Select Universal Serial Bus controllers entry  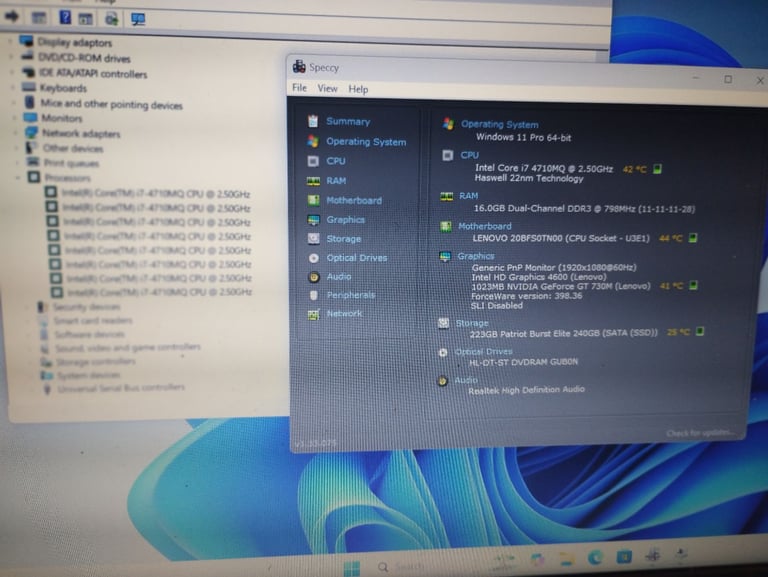[x=121, y=388]
